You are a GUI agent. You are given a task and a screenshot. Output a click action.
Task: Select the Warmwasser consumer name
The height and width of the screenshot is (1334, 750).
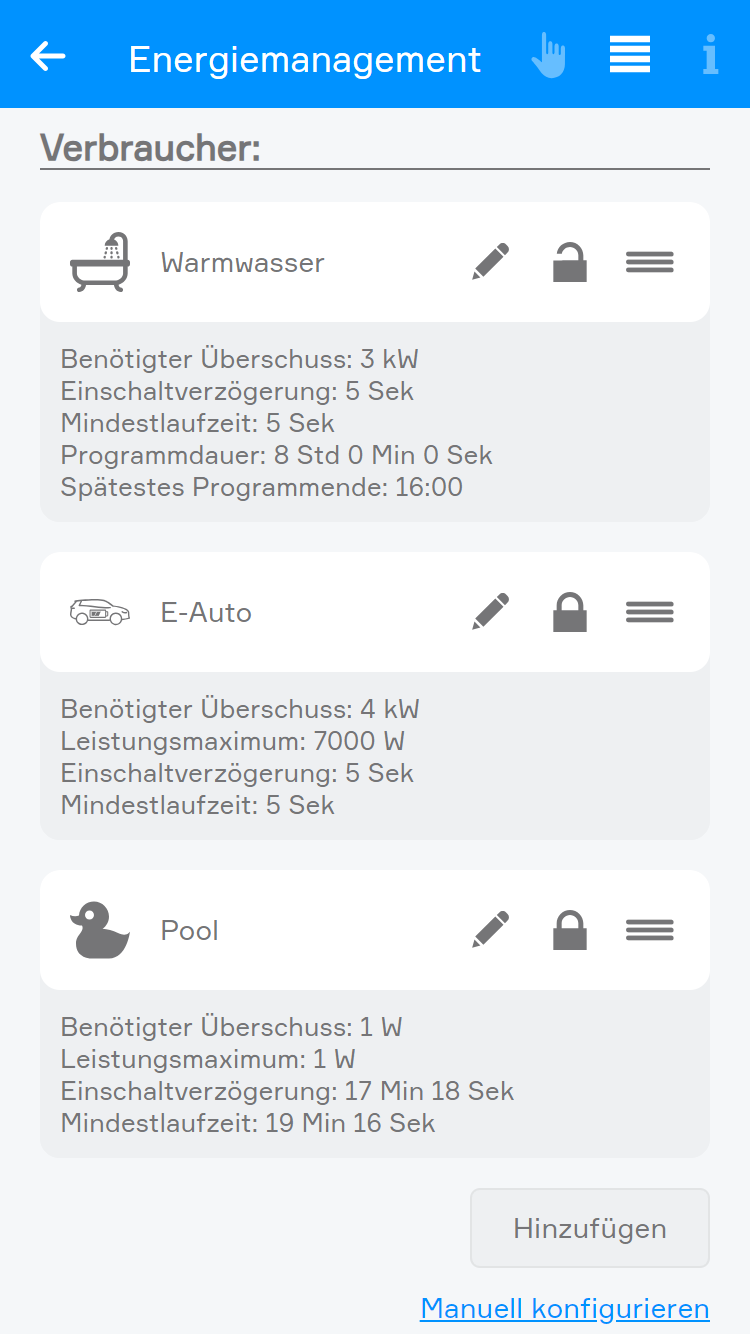point(243,263)
